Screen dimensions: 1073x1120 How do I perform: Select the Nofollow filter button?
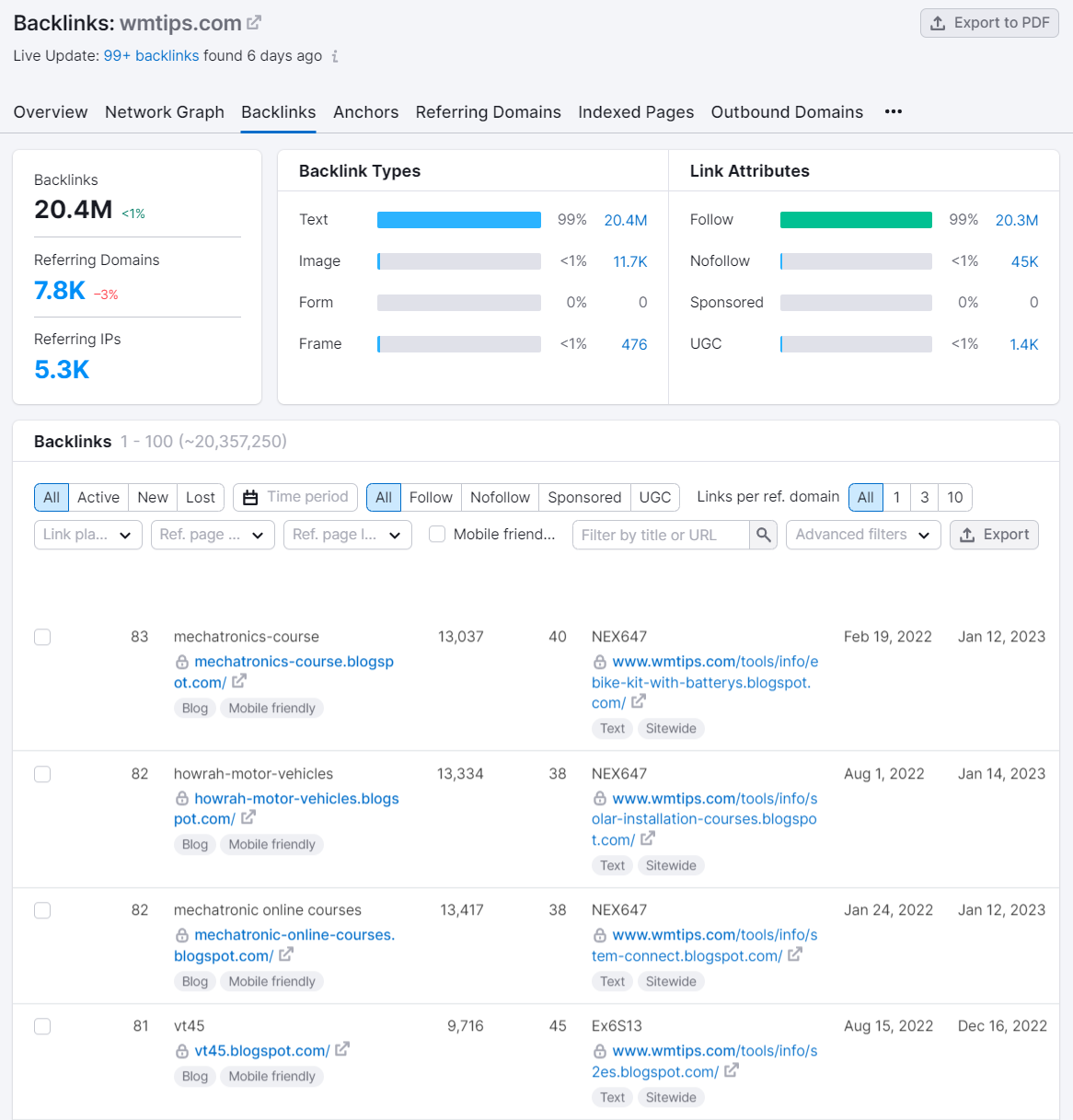coord(499,497)
